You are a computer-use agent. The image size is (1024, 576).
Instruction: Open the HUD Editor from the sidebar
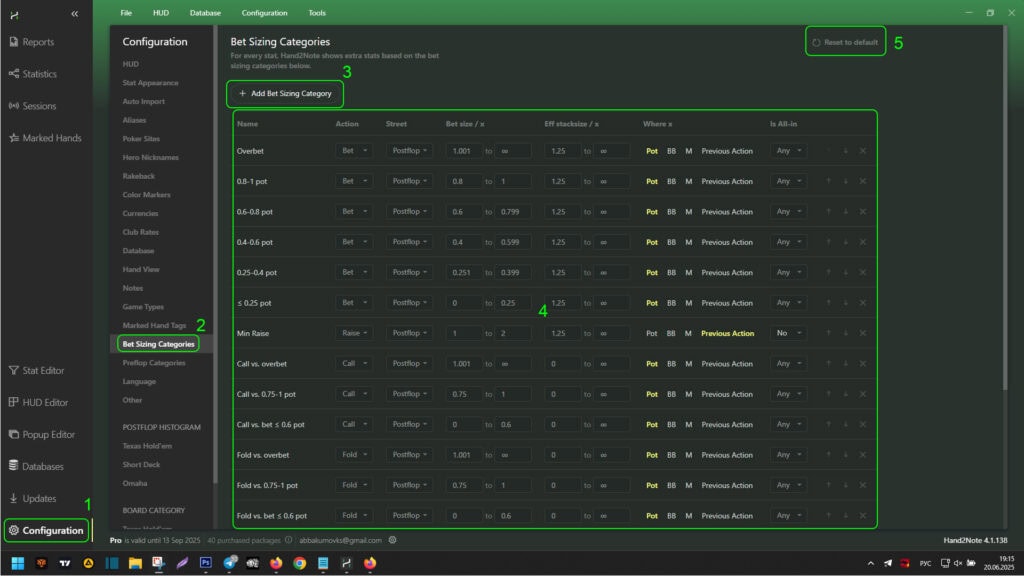click(44, 402)
